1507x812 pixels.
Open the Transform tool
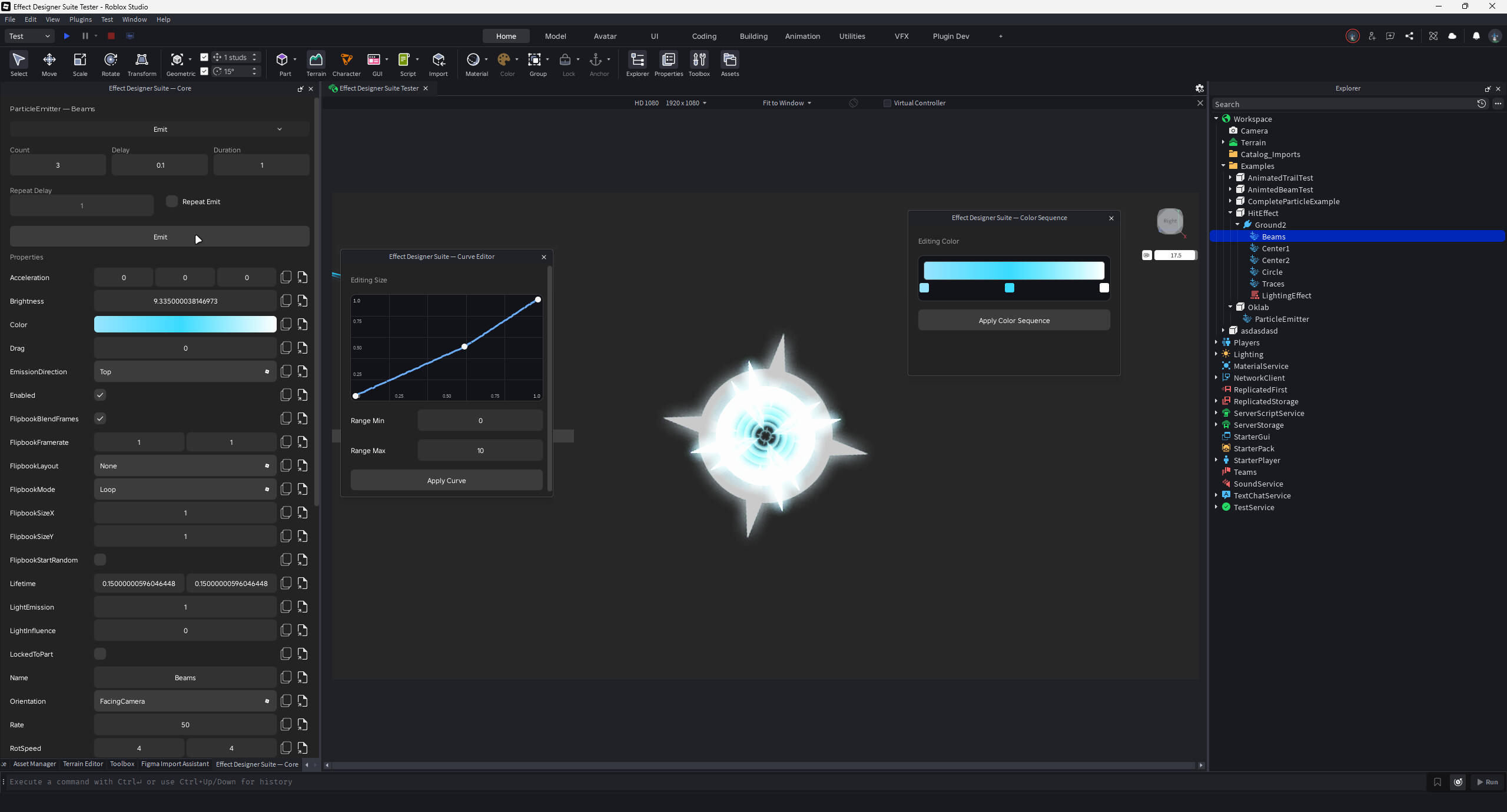point(142,64)
